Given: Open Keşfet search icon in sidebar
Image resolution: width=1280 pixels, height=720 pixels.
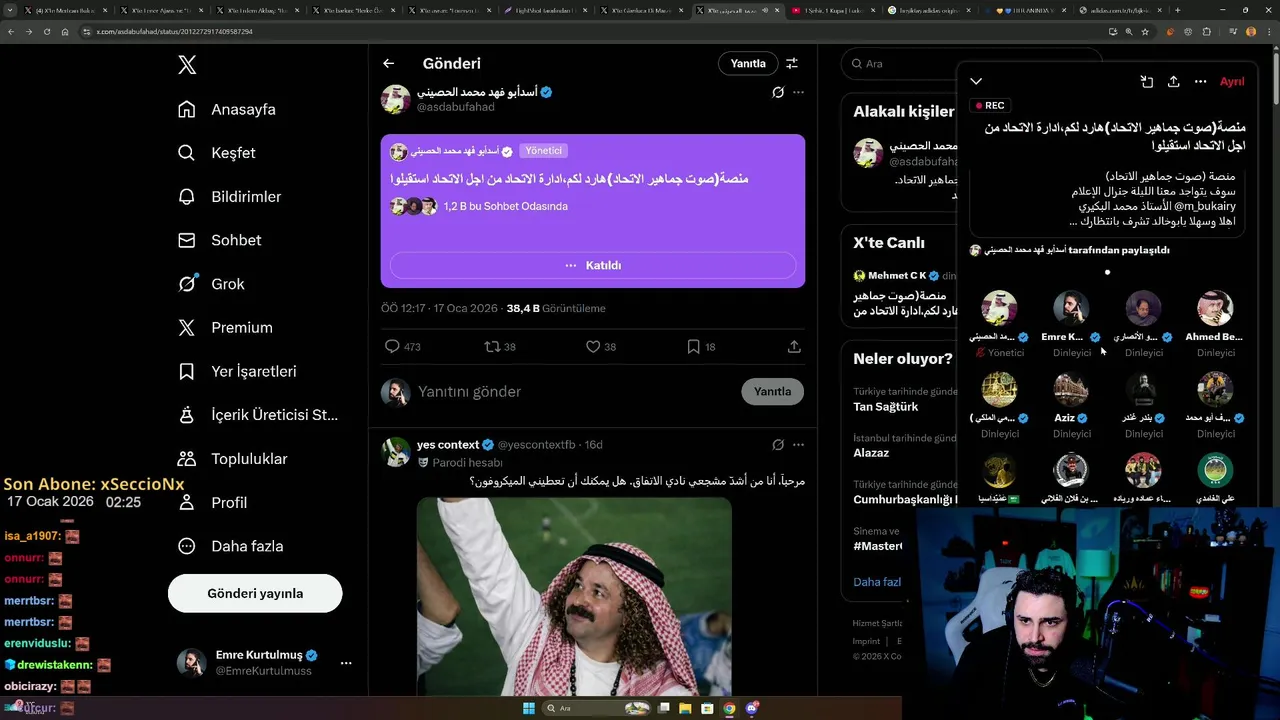Looking at the screenshot, I should (187, 153).
